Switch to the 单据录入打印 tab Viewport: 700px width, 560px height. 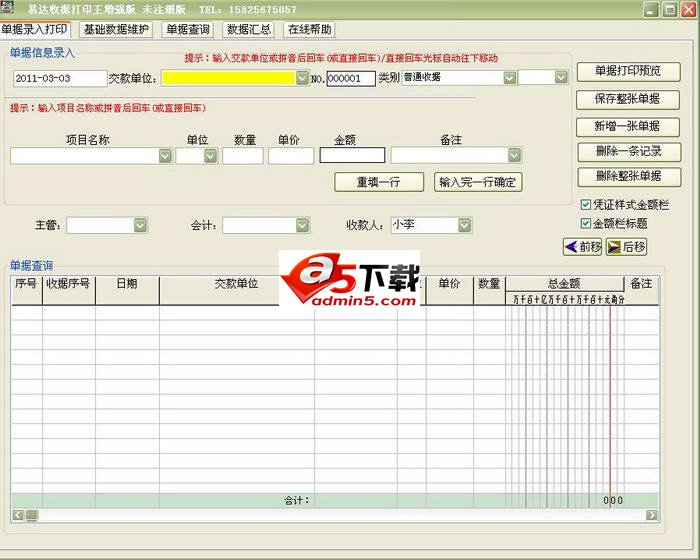[35, 29]
